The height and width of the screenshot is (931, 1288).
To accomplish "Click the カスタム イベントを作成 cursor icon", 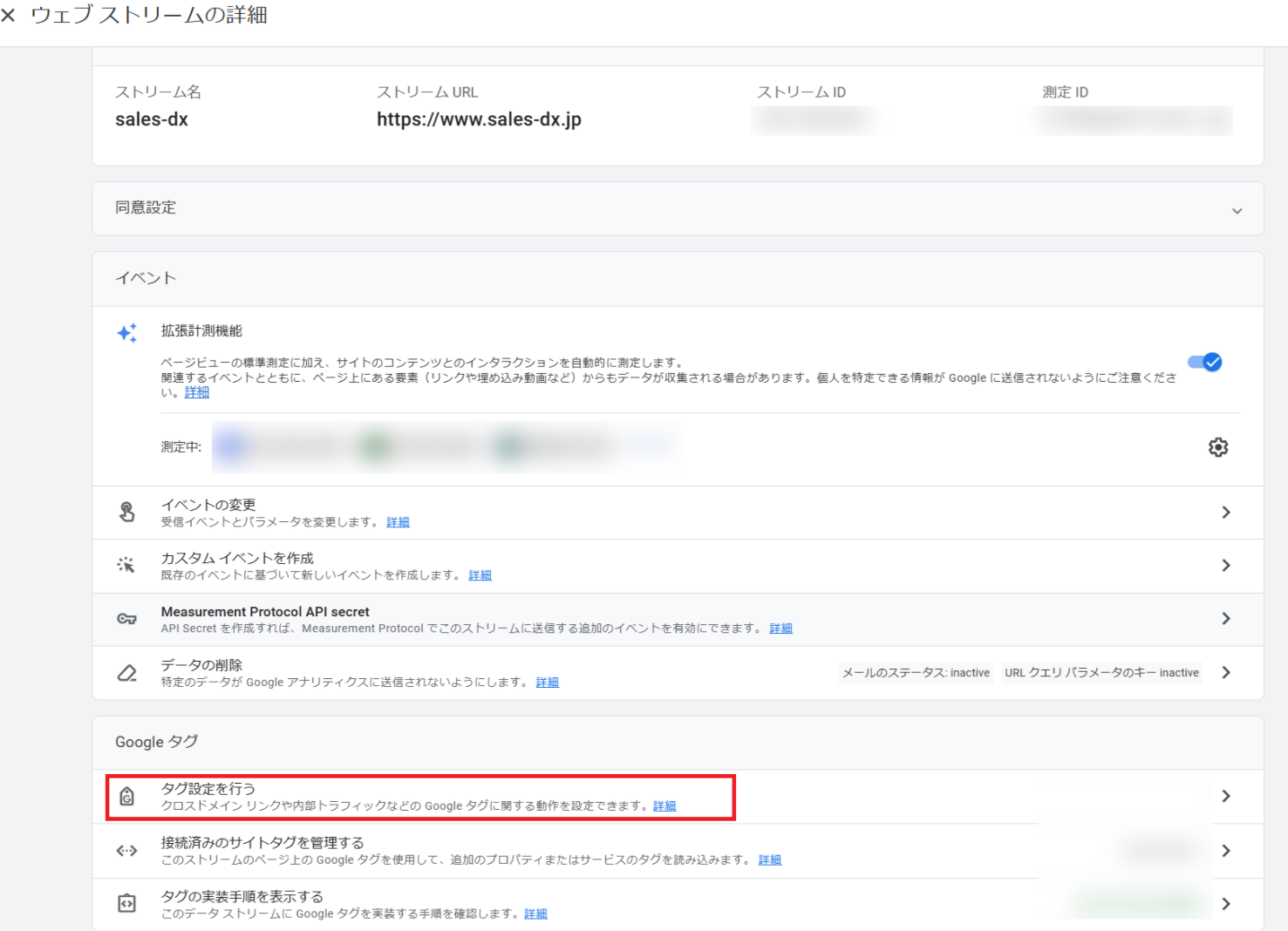I will click(126, 565).
